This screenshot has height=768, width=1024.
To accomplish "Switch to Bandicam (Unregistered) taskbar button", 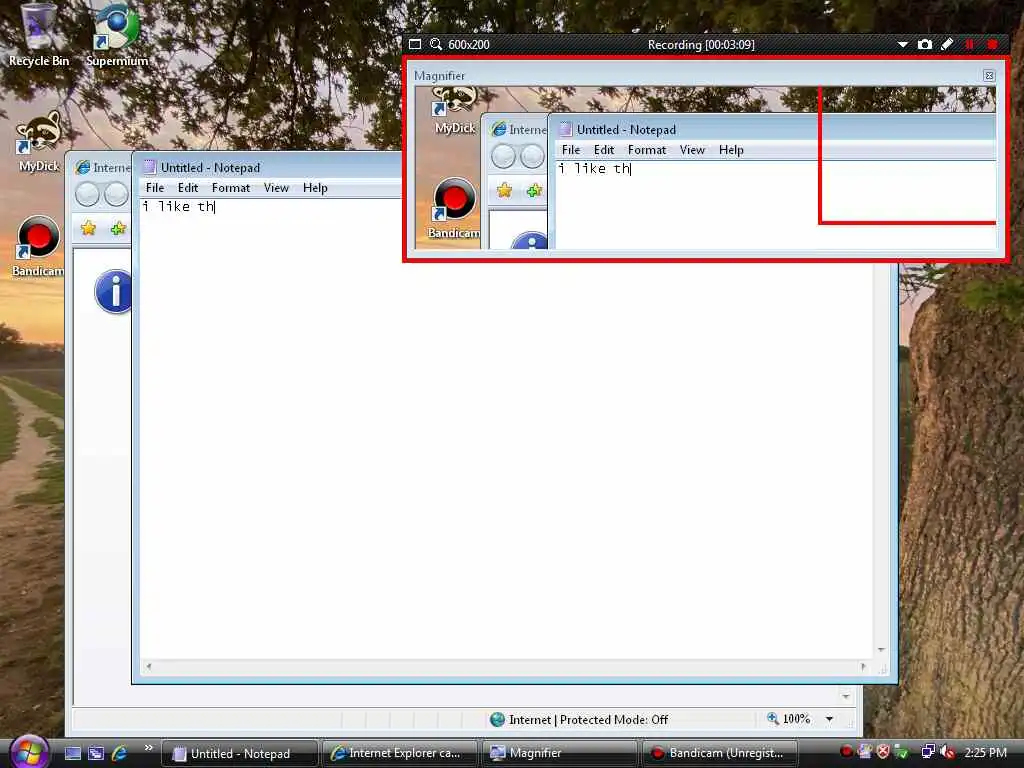I will pyautogui.click(x=720, y=754).
